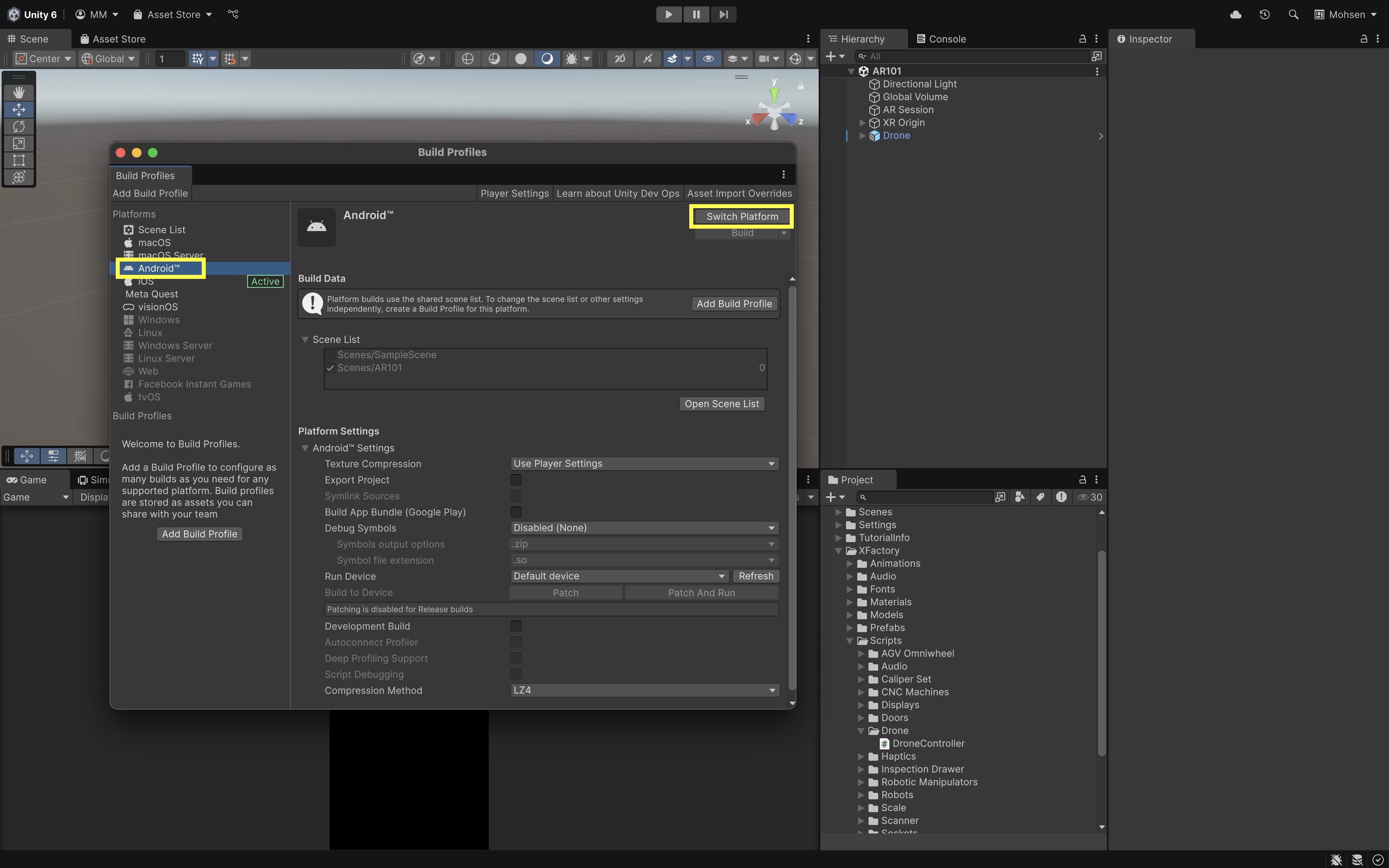Check the Export Project checkbox
The width and height of the screenshot is (1389, 868).
pos(516,479)
